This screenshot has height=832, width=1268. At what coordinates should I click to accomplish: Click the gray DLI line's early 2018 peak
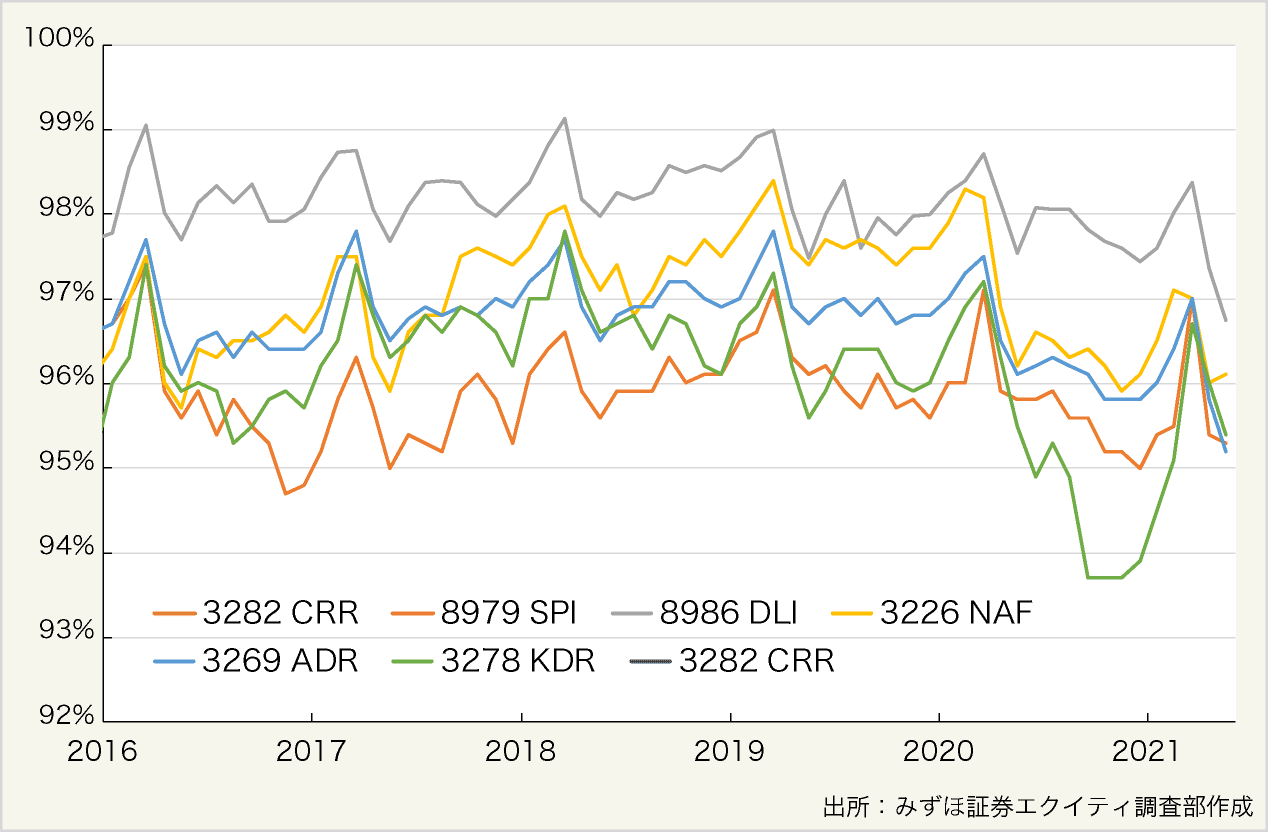coord(564,119)
